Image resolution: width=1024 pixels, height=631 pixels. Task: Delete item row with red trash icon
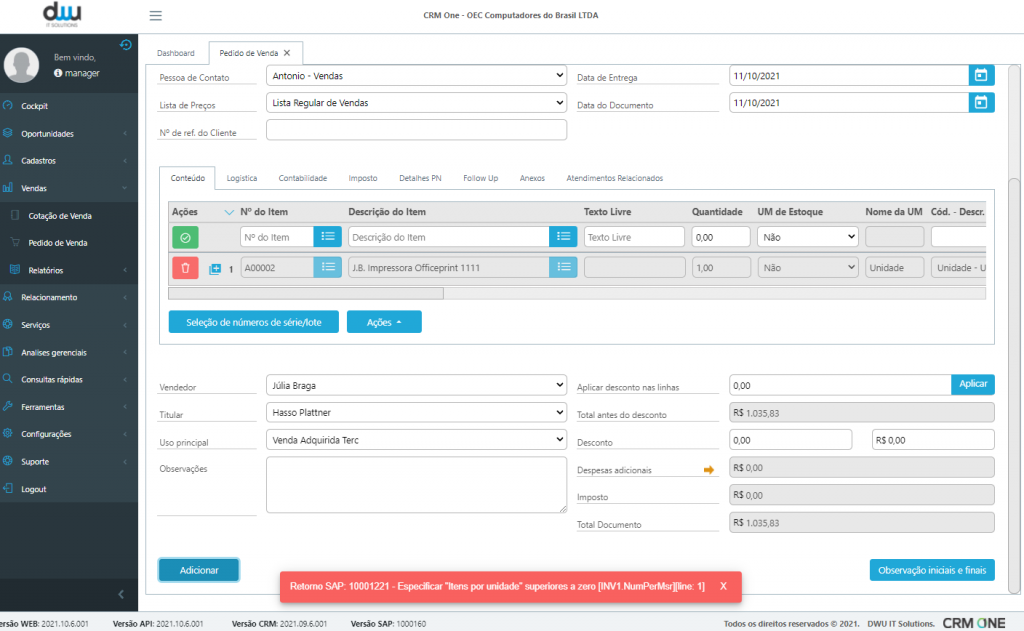click(x=185, y=268)
